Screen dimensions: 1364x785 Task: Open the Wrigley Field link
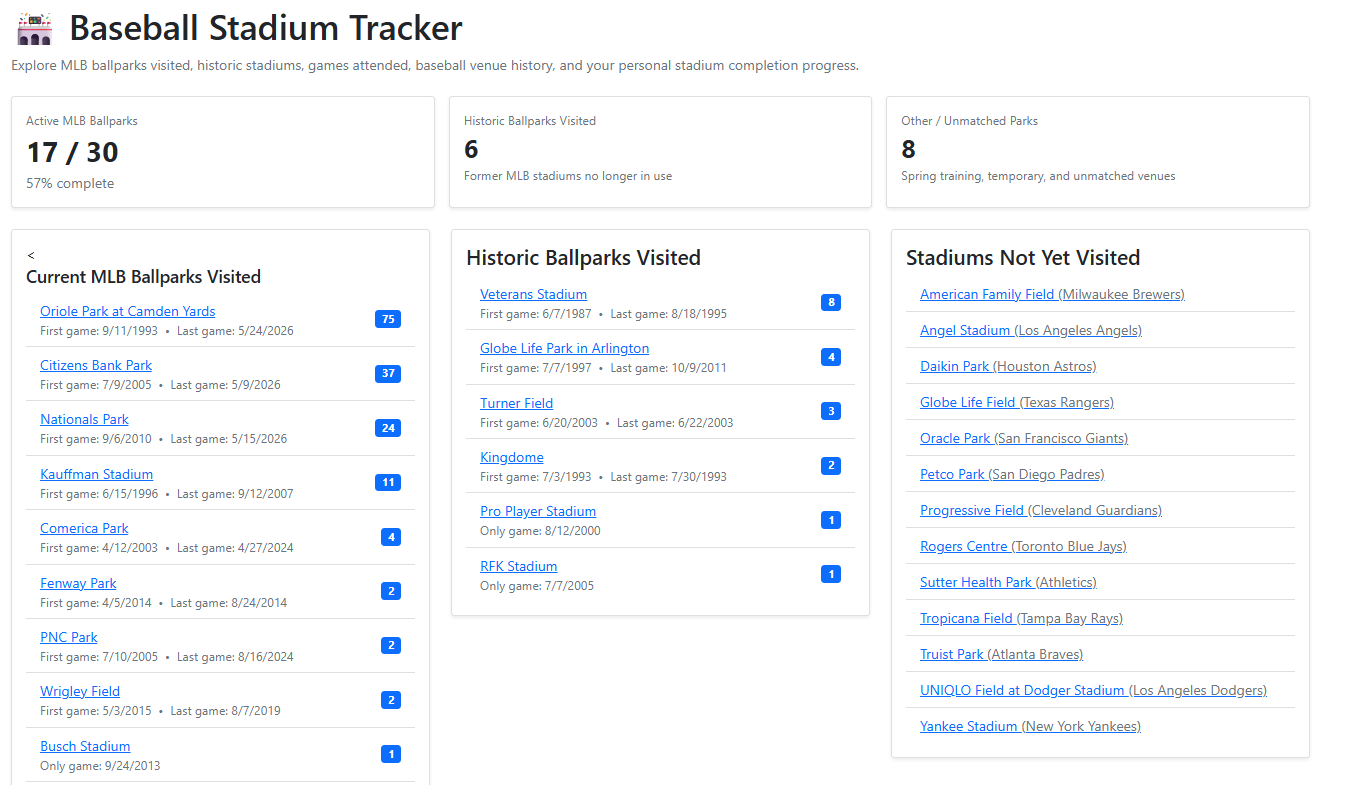coord(80,691)
